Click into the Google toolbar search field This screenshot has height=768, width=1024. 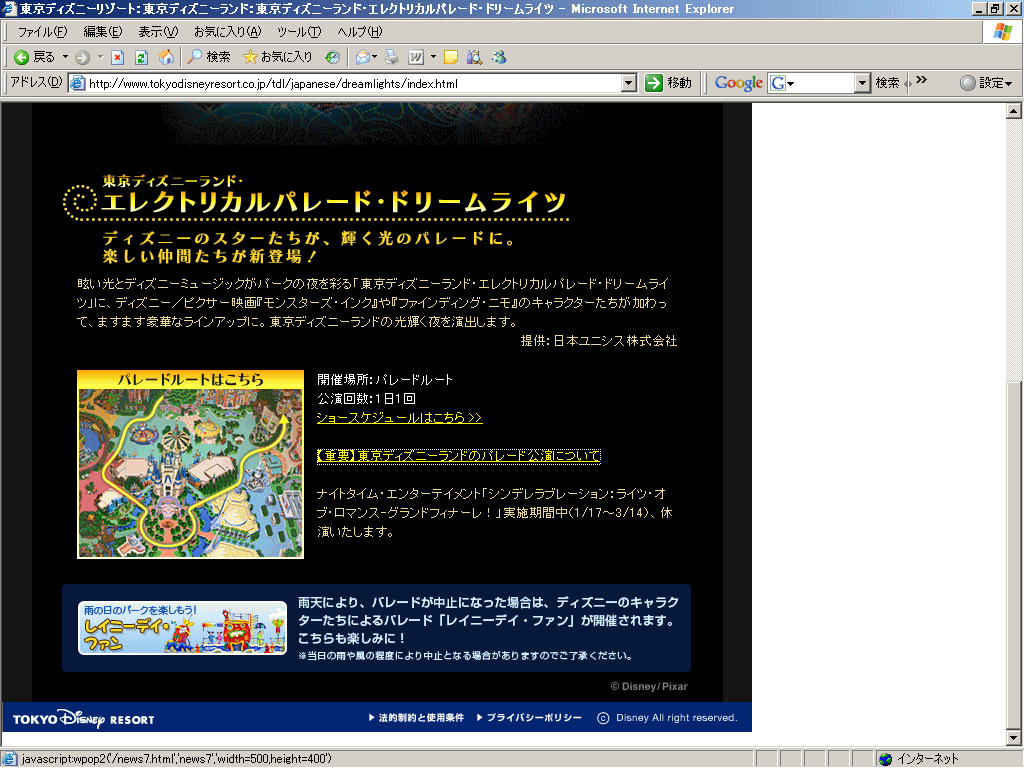click(825, 83)
